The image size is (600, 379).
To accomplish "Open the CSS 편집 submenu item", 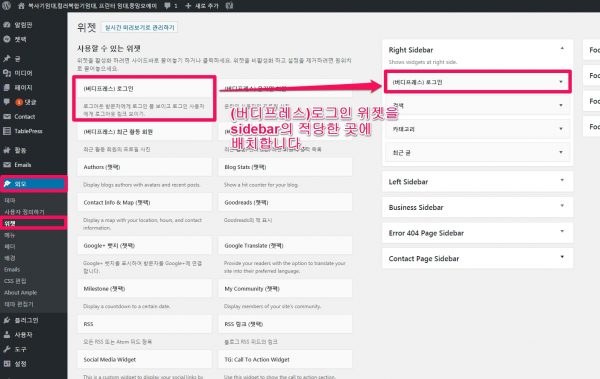I will pos(15,281).
